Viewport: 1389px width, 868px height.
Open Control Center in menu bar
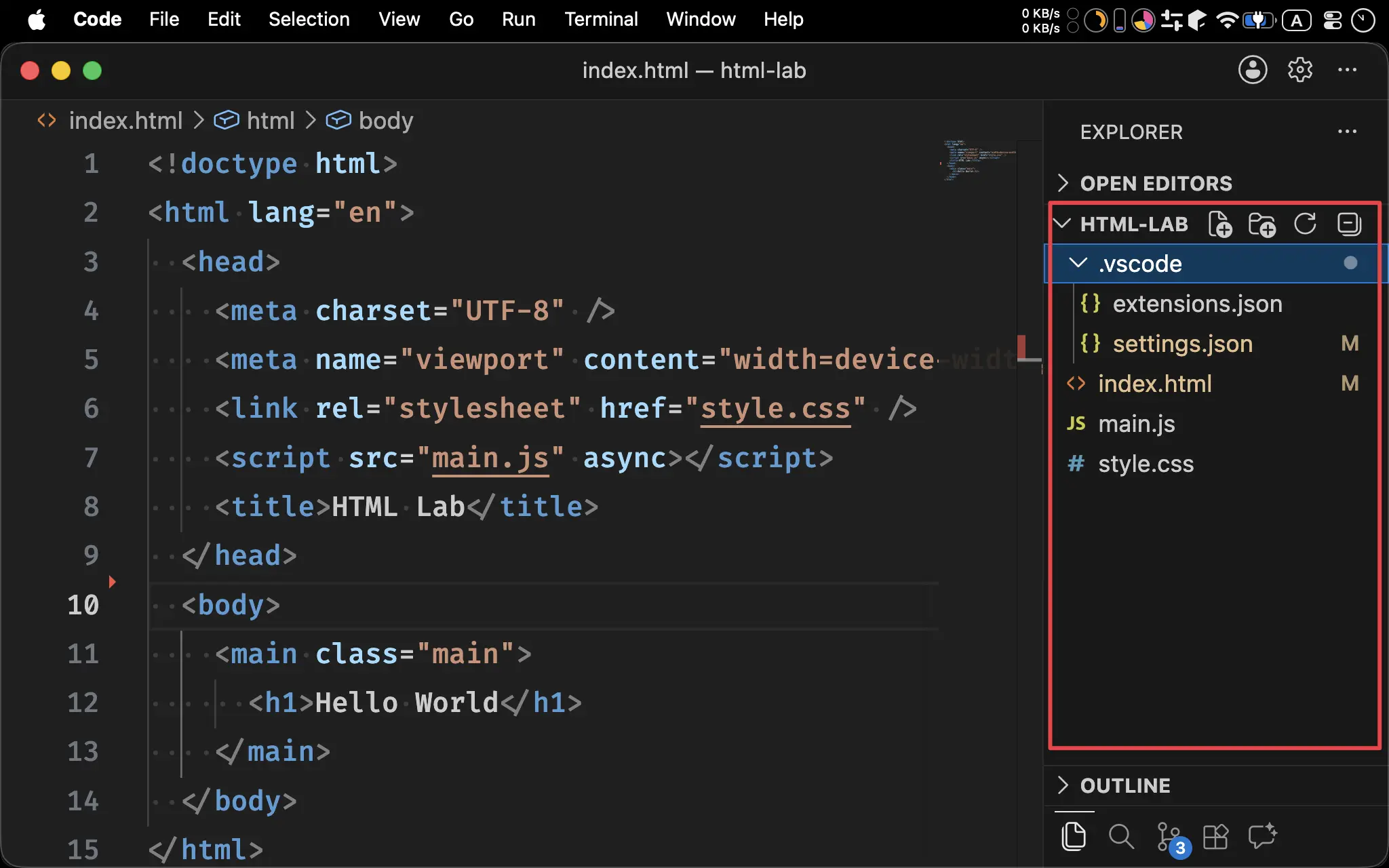(x=1333, y=20)
